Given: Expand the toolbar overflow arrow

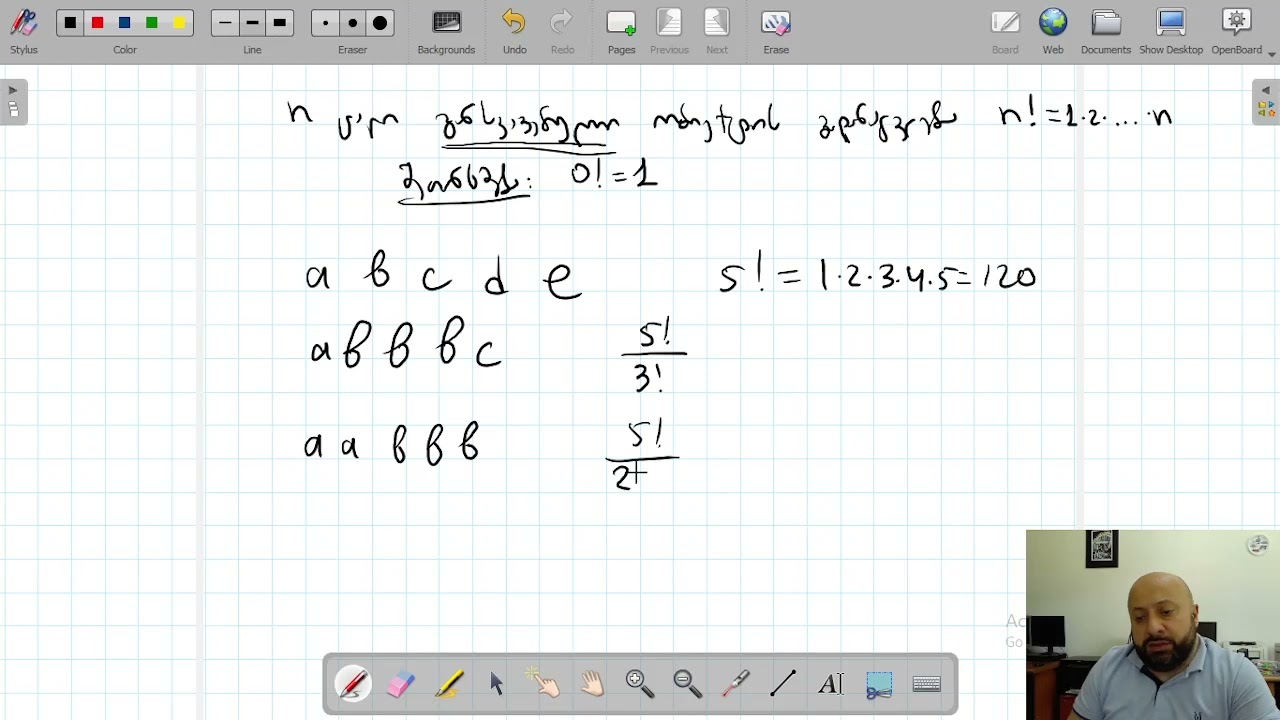Looking at the screenshot, I should (1272, 53).
